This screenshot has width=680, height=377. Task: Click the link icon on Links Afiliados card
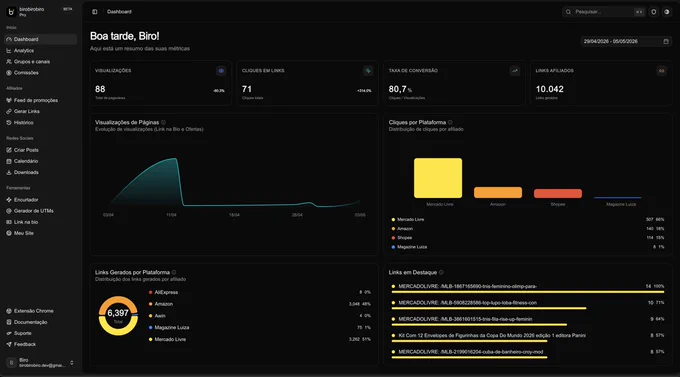pos(661,71)
